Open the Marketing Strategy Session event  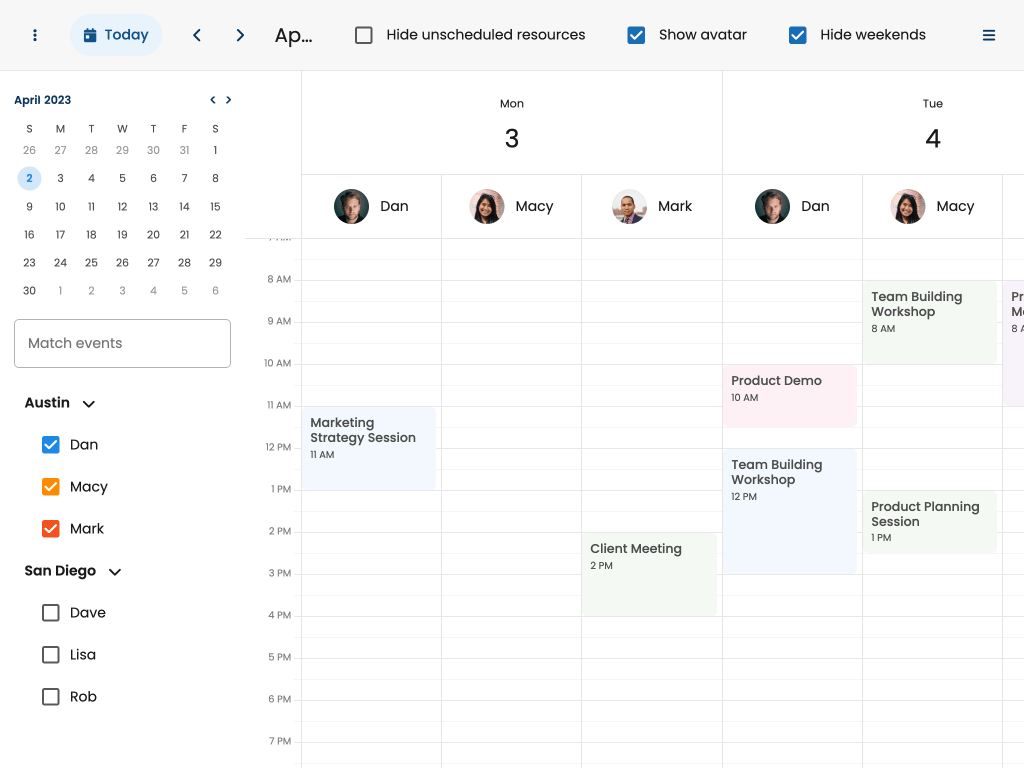click(368, 447)
